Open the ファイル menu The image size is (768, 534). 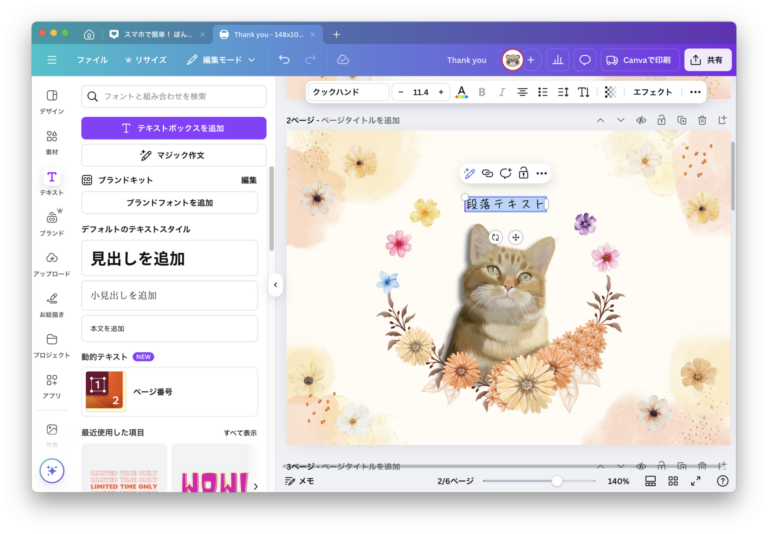(92, 60)
